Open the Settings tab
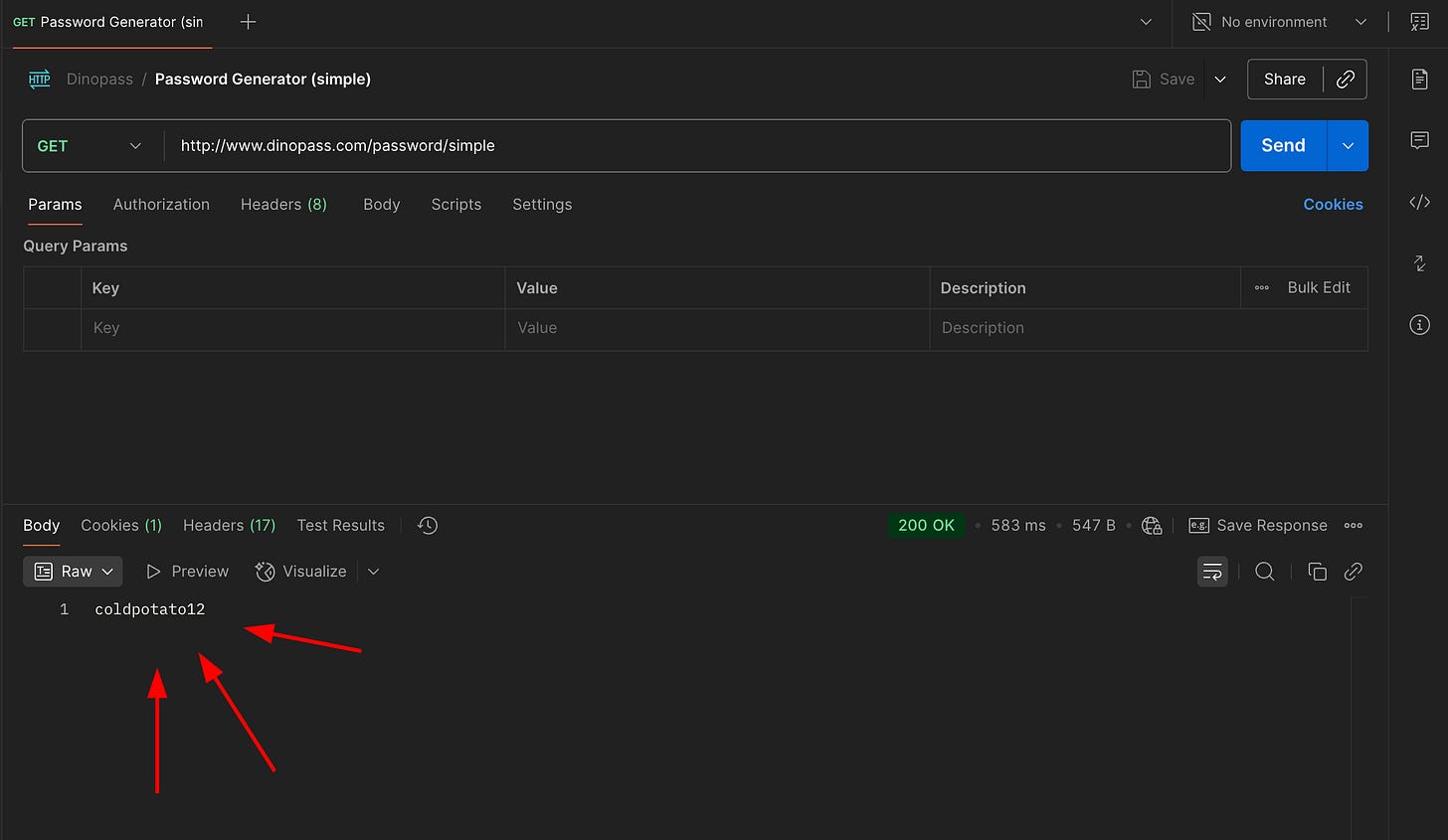 (542, 205)
